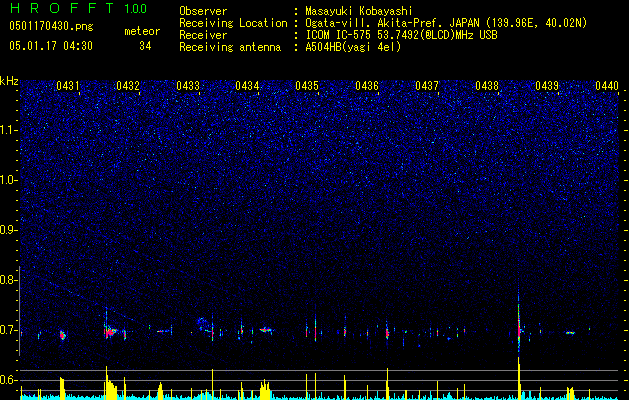The width and height of the screenshot is (629, 400).
Task: Click the 0433 time marker
Action: [x=188, y=86]
